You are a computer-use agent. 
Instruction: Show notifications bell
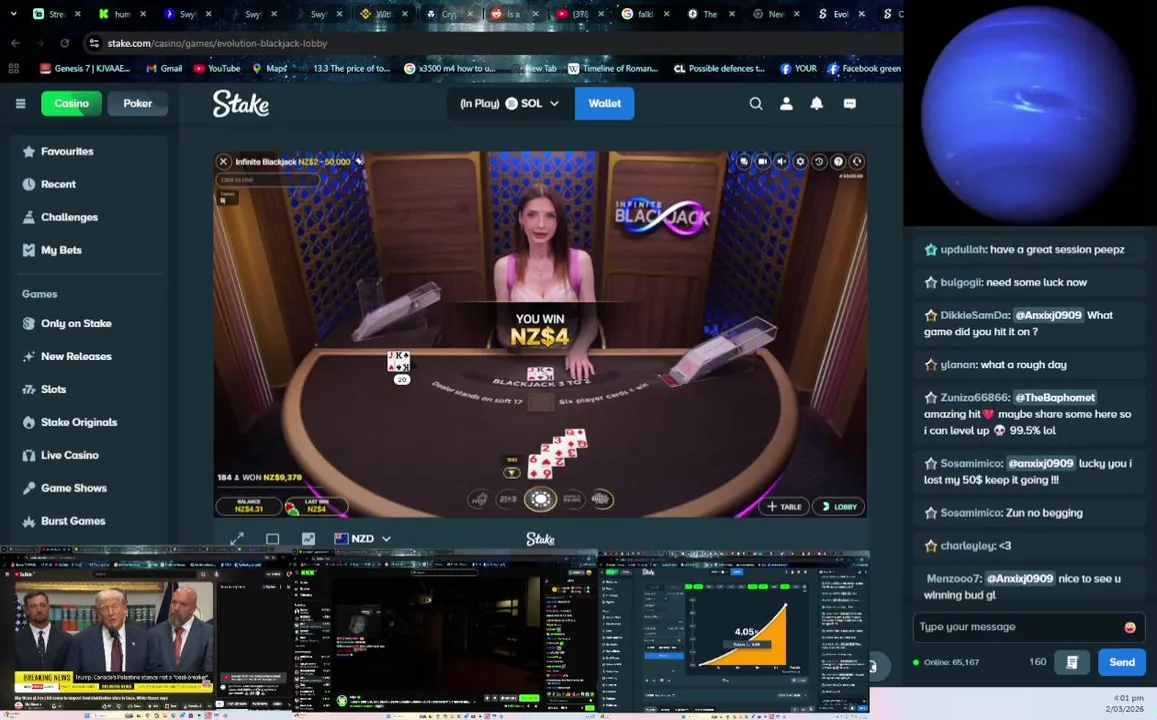pos(817,104)
